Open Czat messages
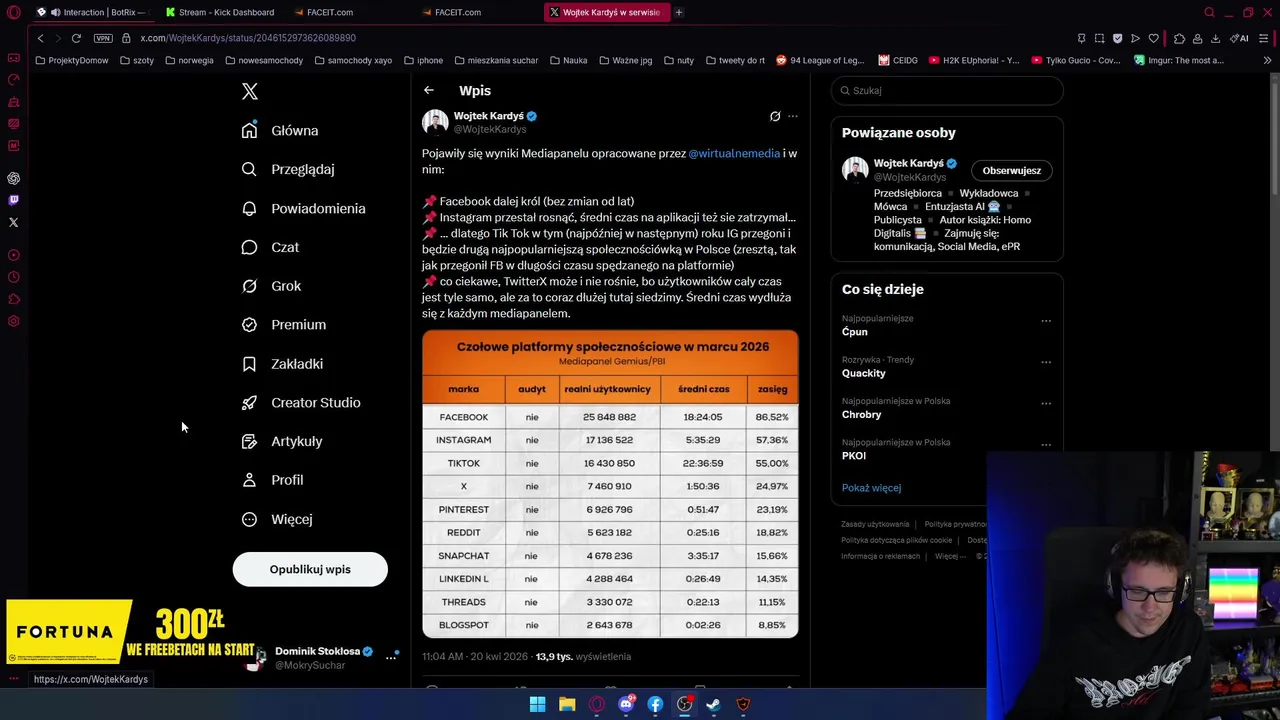The width and height of the screenshot is (1280, 720). (270, 247)
